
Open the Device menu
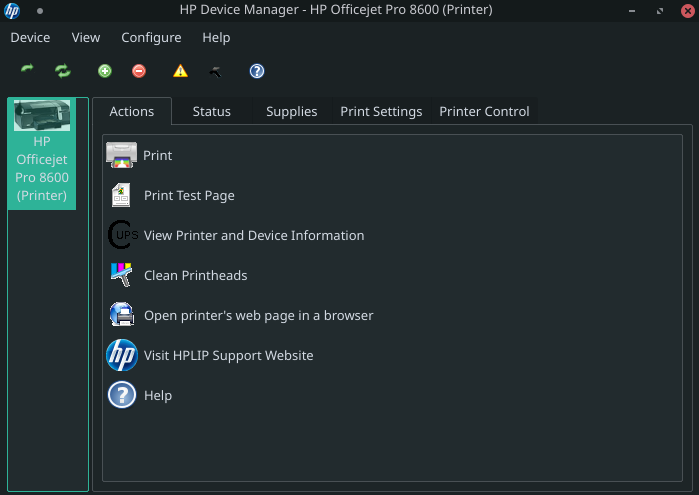click(x=30, y=37)
